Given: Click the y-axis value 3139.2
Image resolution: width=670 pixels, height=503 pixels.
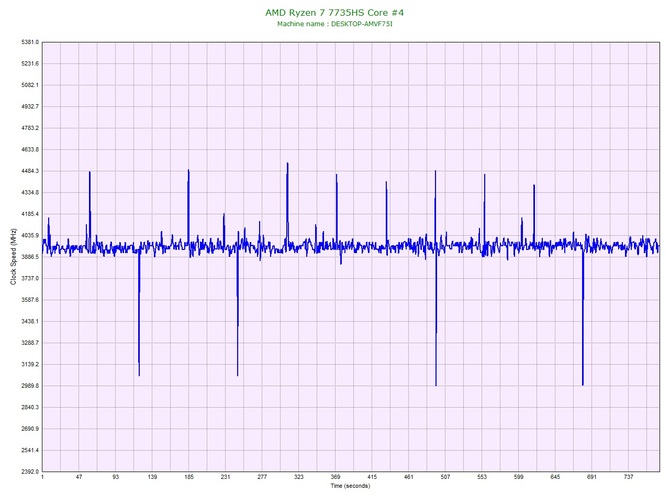Looking at the screenshot, I should coord(30,365).
